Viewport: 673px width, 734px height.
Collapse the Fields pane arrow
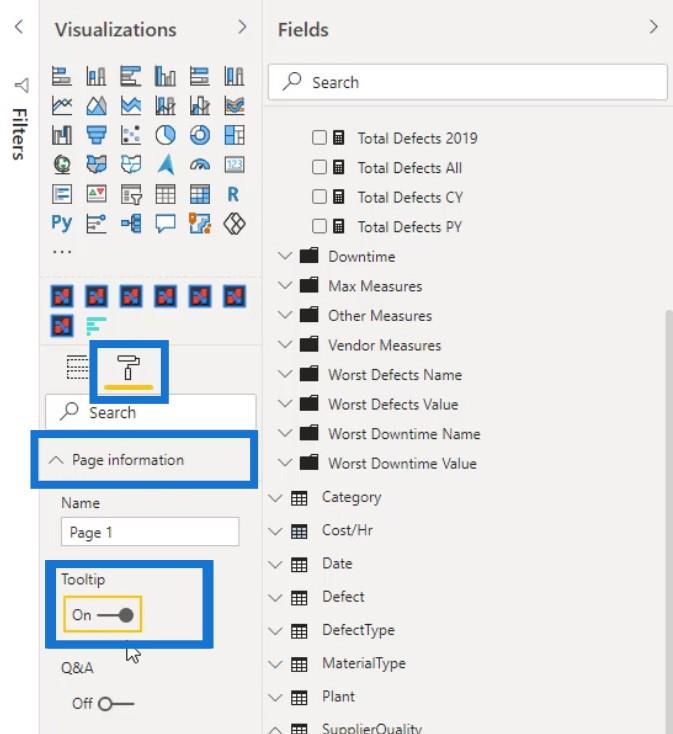click(x=653, y=27)
